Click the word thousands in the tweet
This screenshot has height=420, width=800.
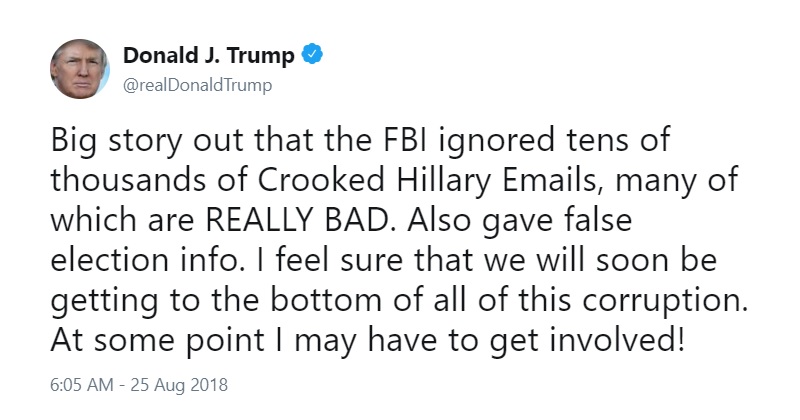tap(128, 180)
